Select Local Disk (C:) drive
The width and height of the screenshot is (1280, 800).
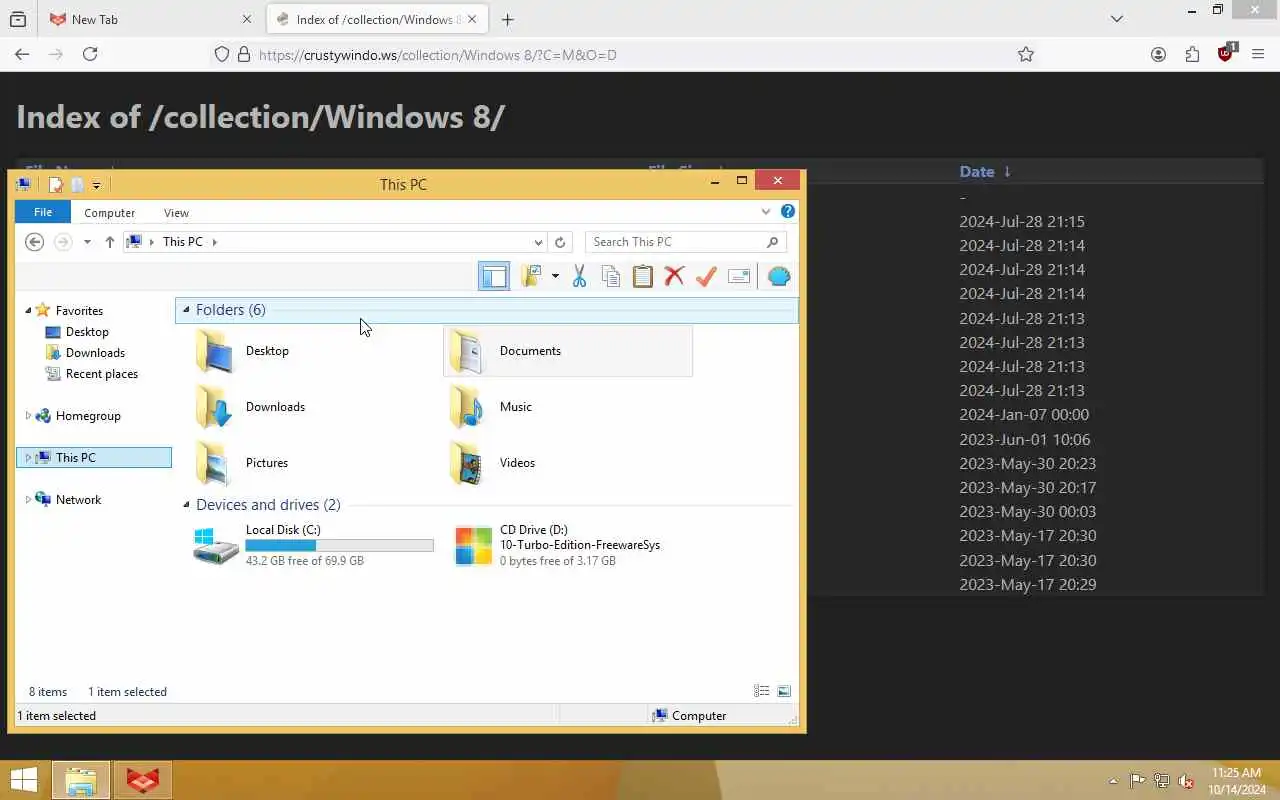[x=313, y=546]
